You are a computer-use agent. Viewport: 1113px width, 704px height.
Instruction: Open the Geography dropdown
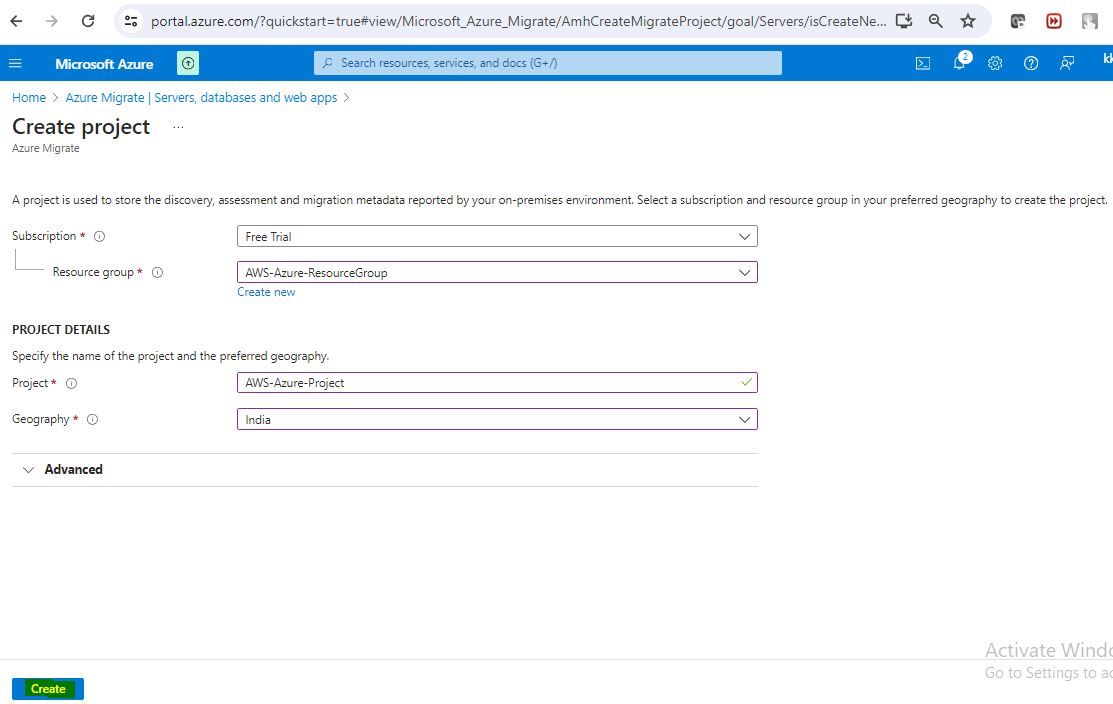tap(496, 420)
